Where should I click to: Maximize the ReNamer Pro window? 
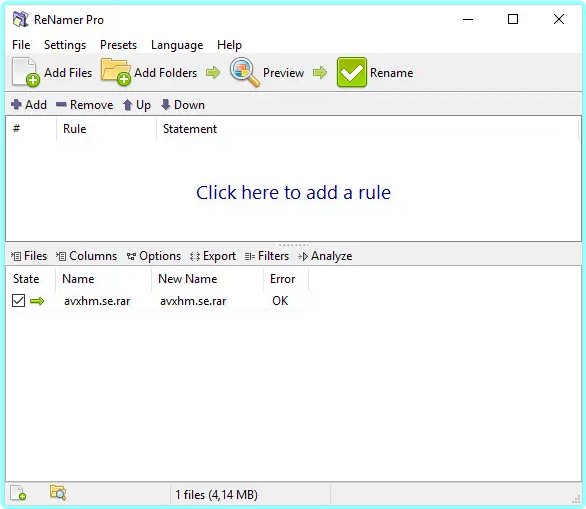[513, 19]
